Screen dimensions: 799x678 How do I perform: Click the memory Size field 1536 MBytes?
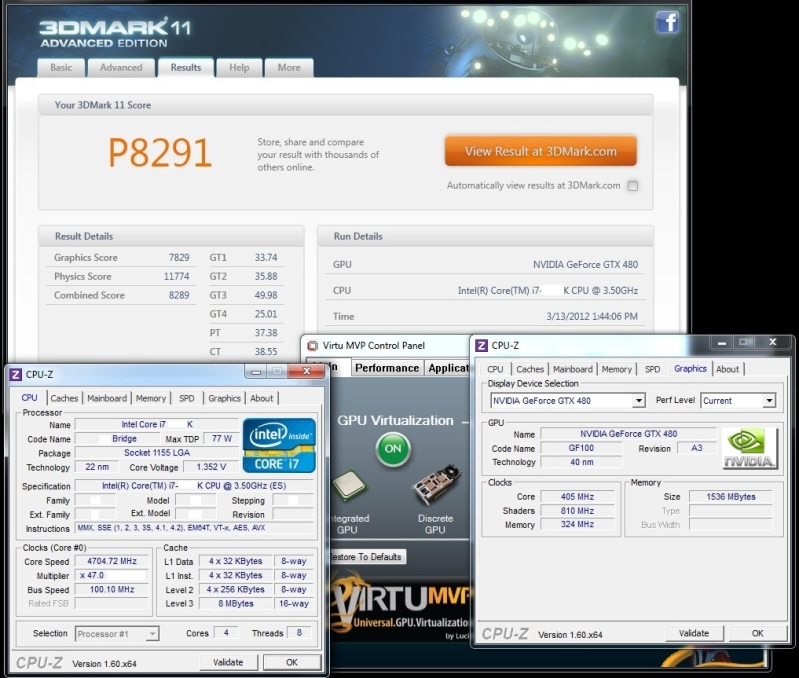pos(731,497)
